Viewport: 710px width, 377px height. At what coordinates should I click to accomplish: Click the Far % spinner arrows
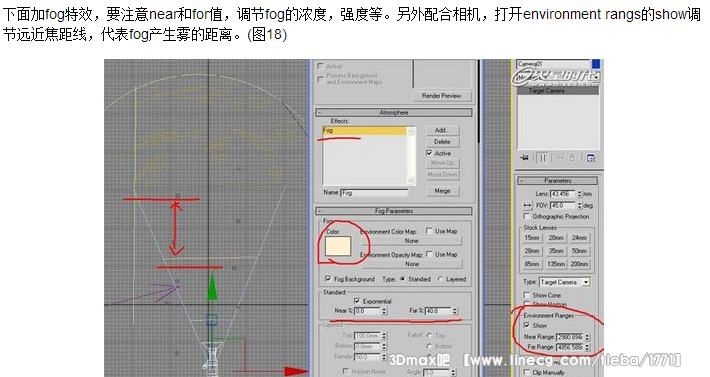pyautogui.click(x=455, y=311)
